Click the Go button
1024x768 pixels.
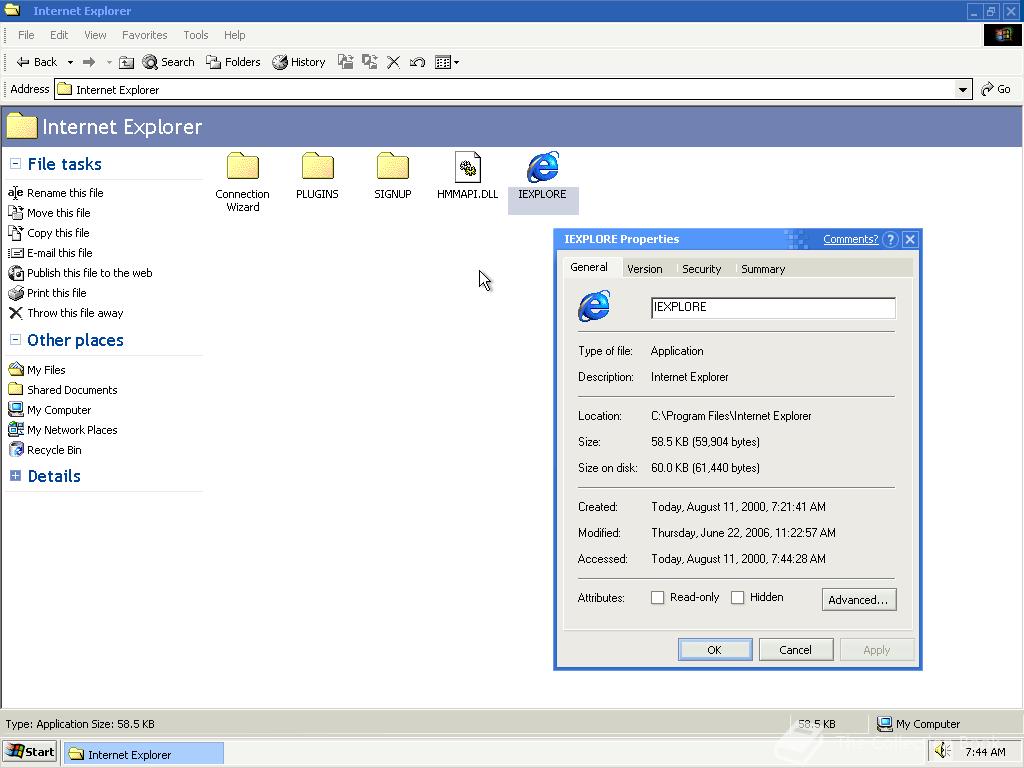[x=996, y=89]
